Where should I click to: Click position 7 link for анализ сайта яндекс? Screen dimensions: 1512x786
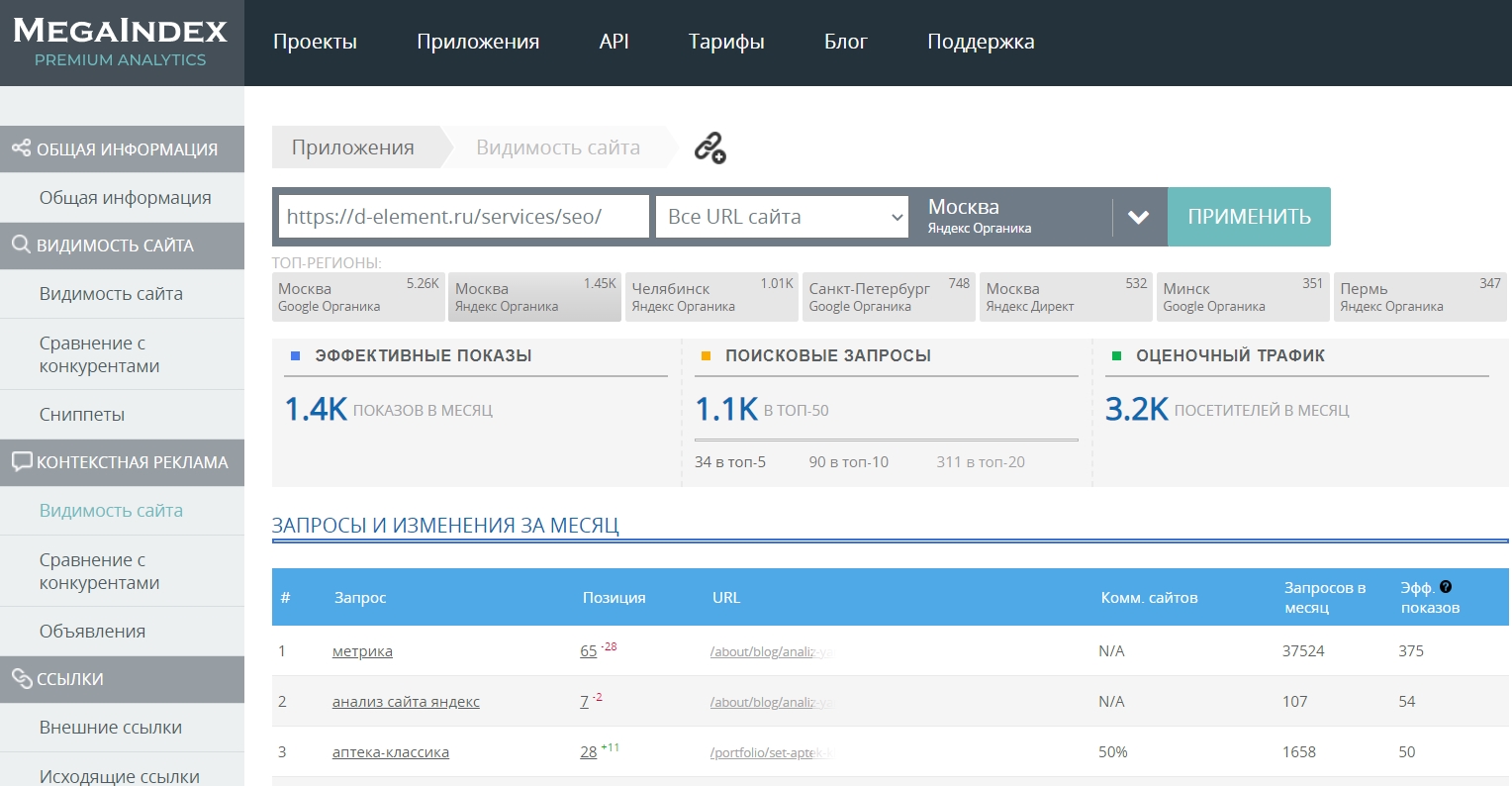coord(584,701)
